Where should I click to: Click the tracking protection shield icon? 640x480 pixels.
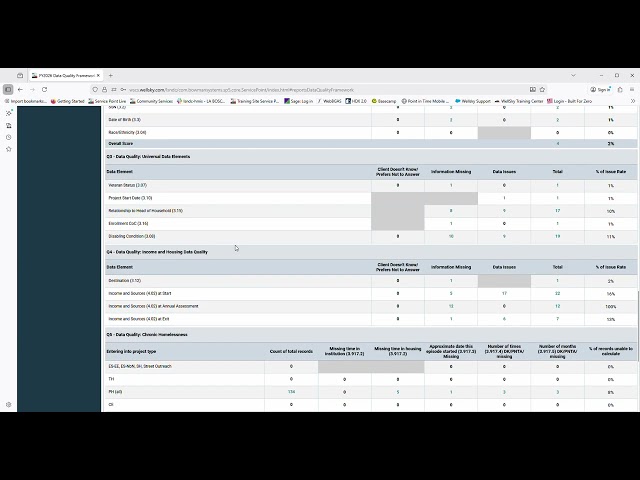[95, 89]
